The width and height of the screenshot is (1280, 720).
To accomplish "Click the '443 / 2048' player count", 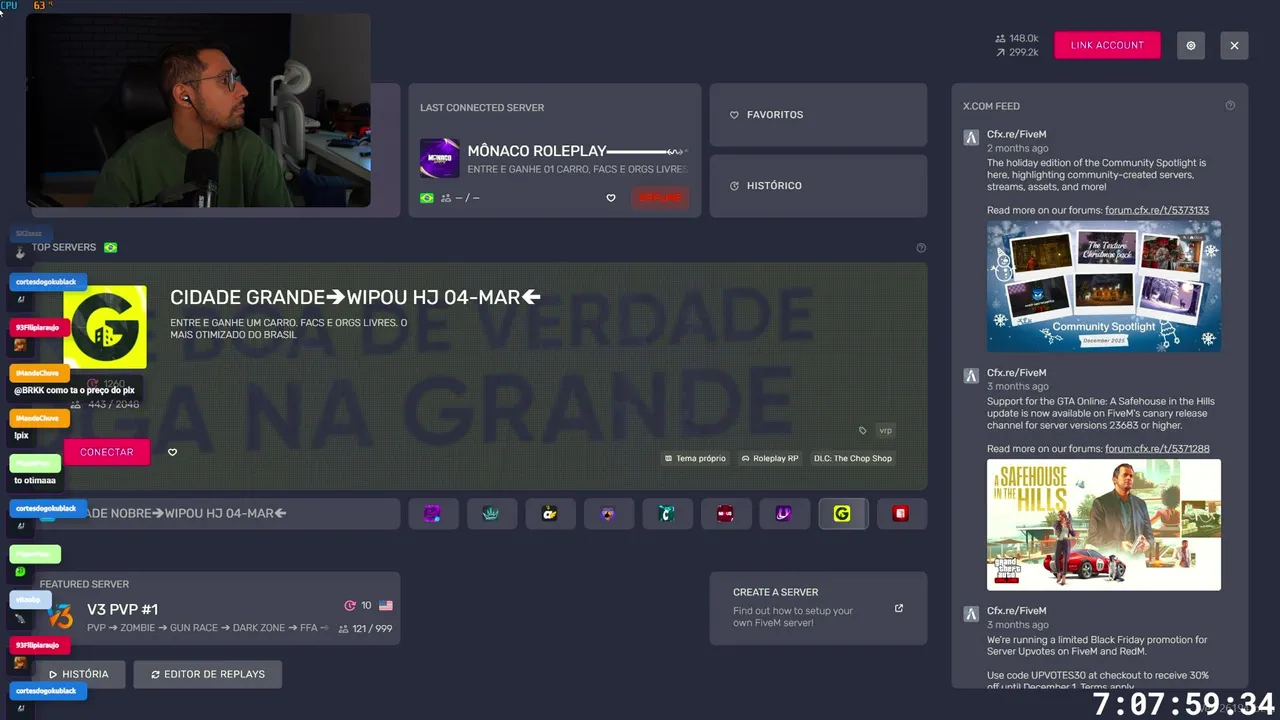I will pyautogui.click(x=113, y=405).
